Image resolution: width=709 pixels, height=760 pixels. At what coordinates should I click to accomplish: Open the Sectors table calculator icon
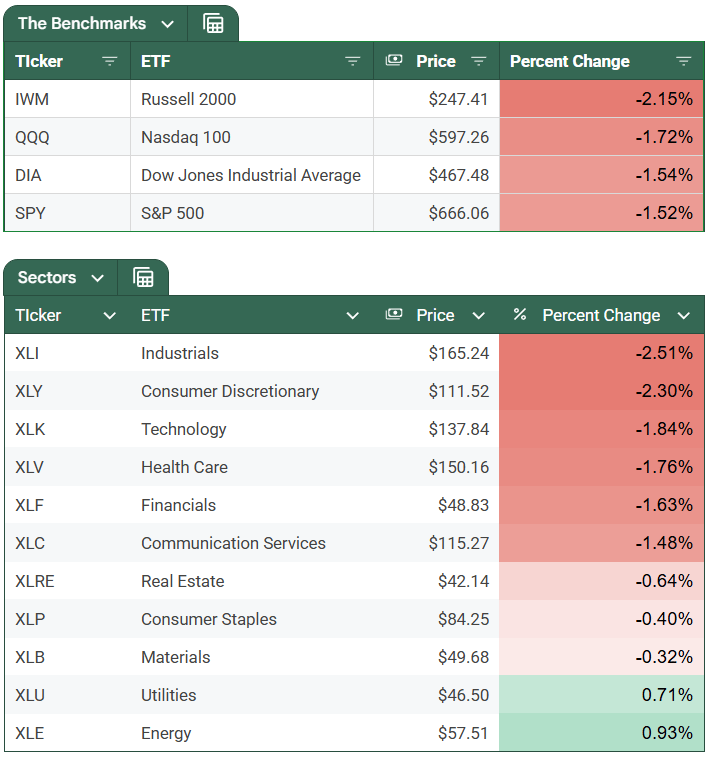143,277
